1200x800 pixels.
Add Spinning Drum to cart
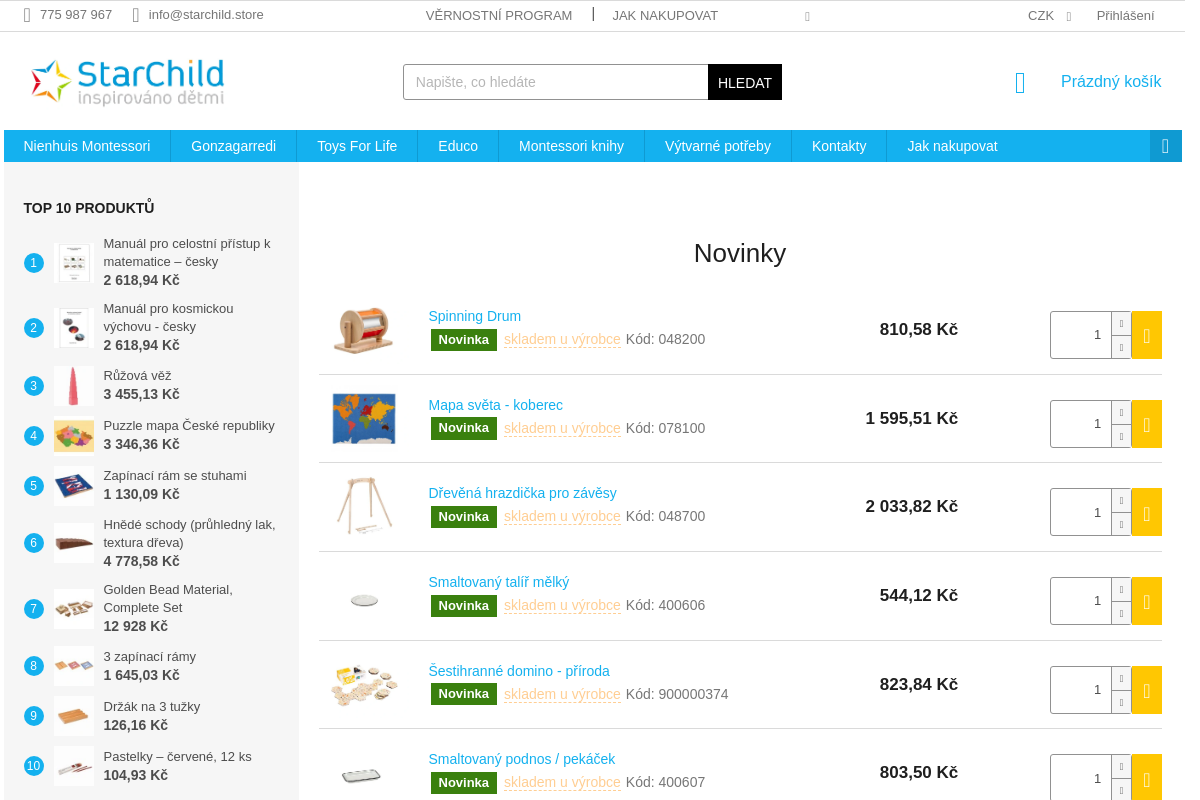click(x=1146, y=335)
